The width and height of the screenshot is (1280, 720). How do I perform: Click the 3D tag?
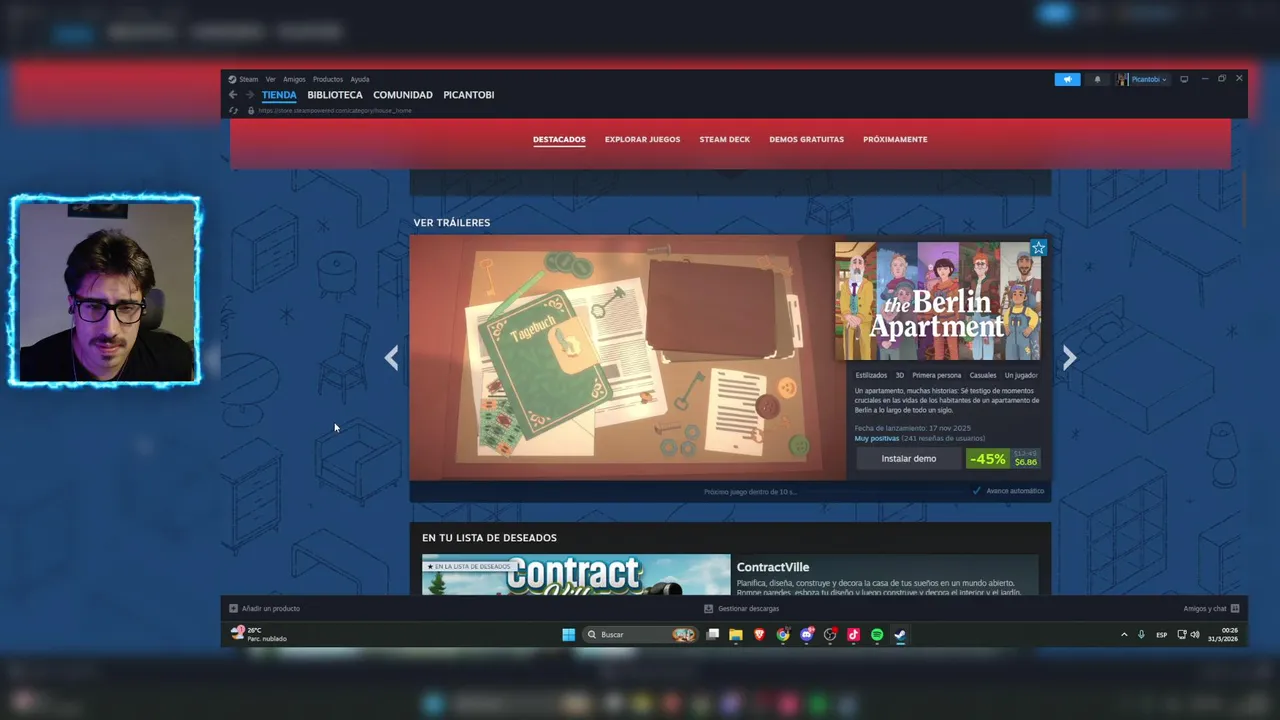(900, 375)
